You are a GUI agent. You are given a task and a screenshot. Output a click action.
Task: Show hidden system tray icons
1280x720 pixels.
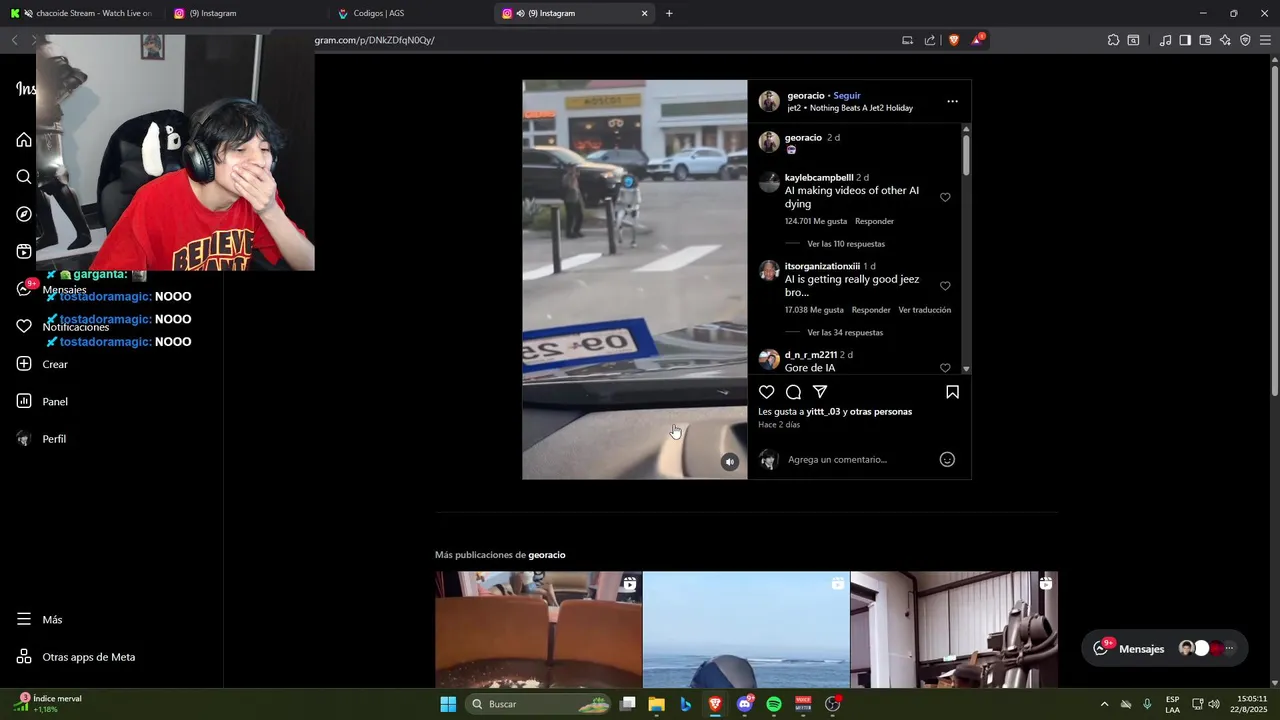[1104, 704]
